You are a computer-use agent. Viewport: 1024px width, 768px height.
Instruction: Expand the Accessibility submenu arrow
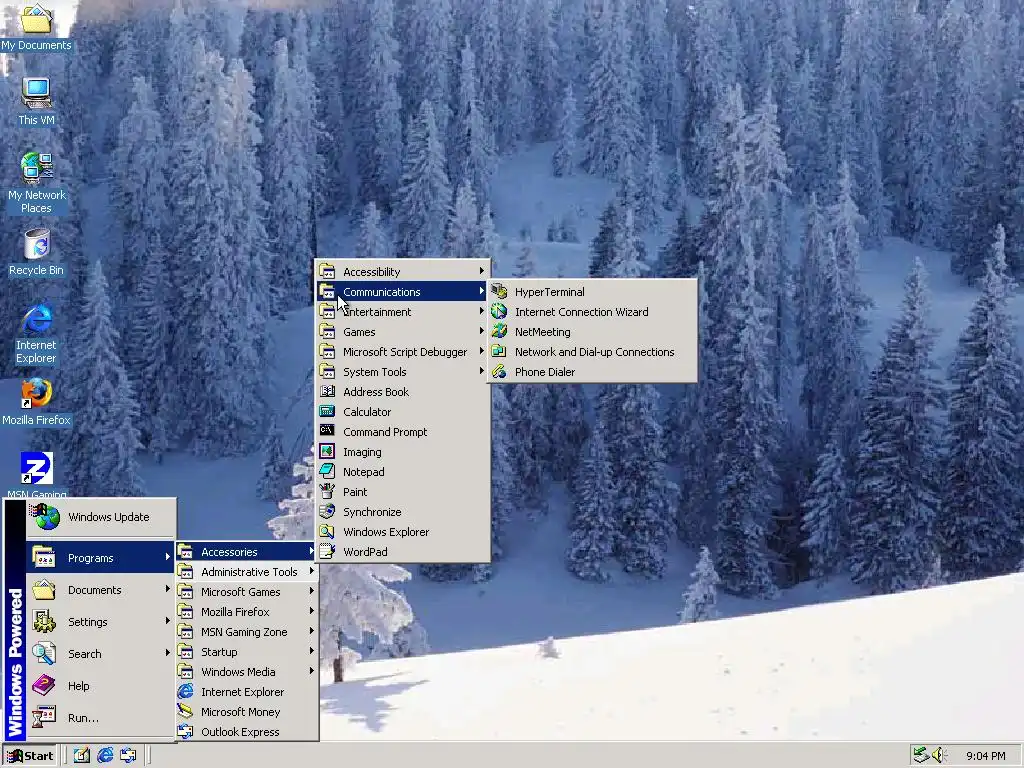pos(481,271)
